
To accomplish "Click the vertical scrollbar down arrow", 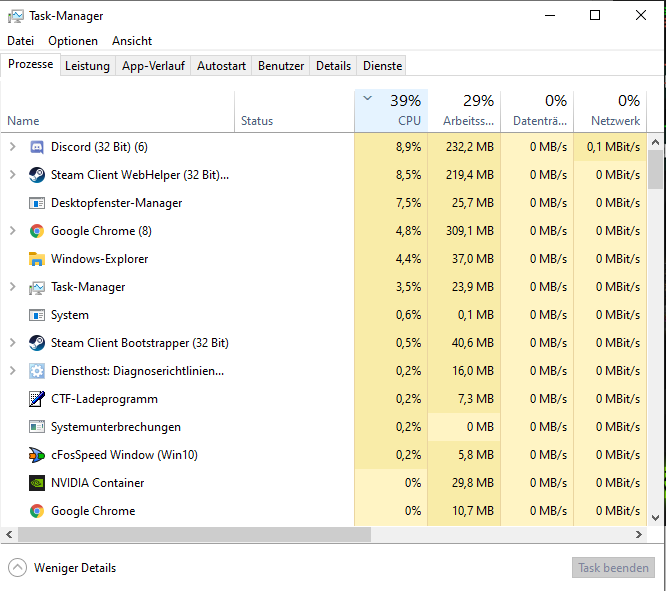I will pos(656,517).
